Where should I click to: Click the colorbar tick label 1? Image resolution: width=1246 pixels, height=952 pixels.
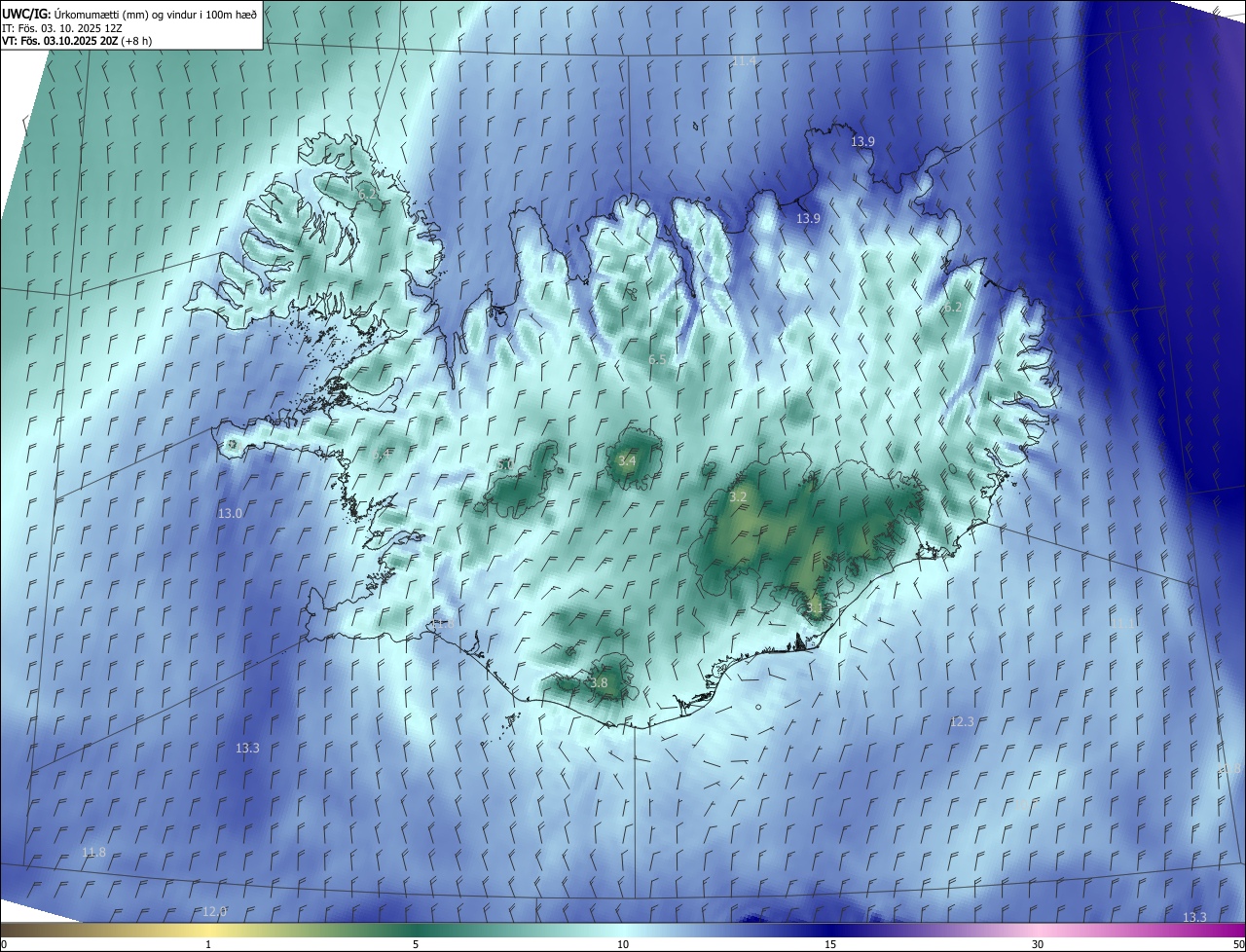pos(208,945)
